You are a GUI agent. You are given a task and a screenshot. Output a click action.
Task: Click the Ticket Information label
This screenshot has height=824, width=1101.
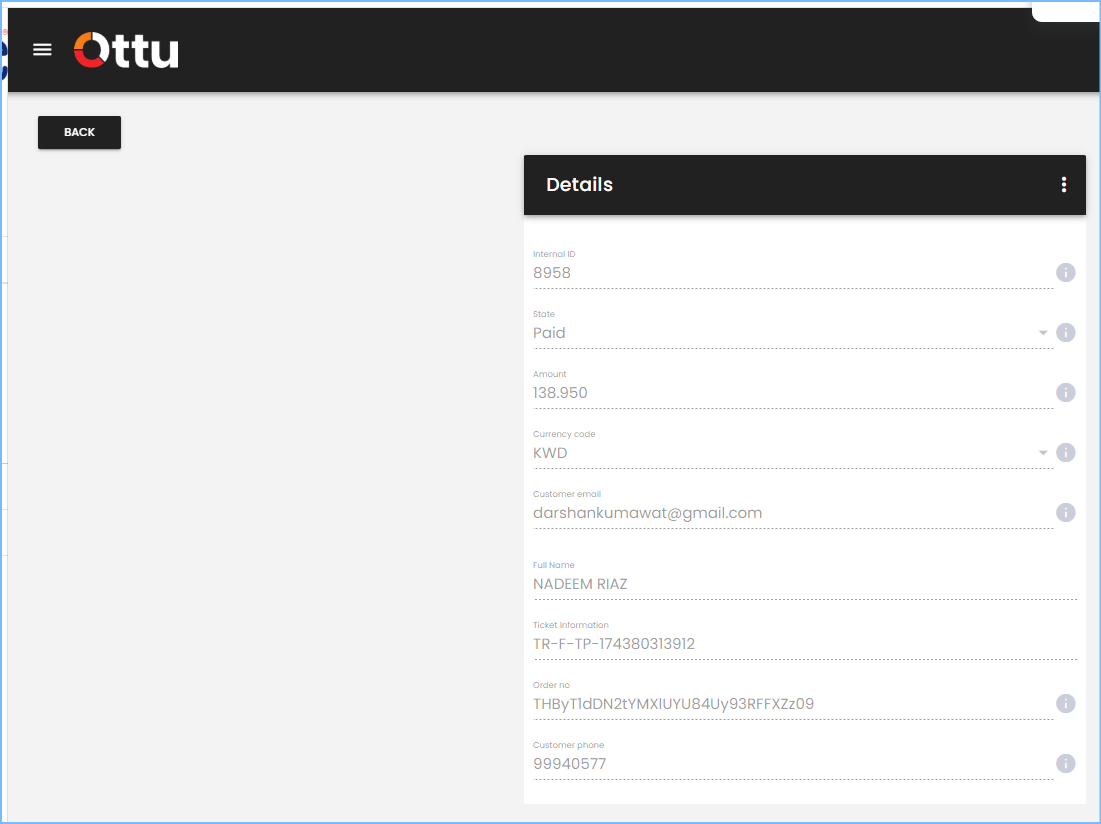click(571, 625)
